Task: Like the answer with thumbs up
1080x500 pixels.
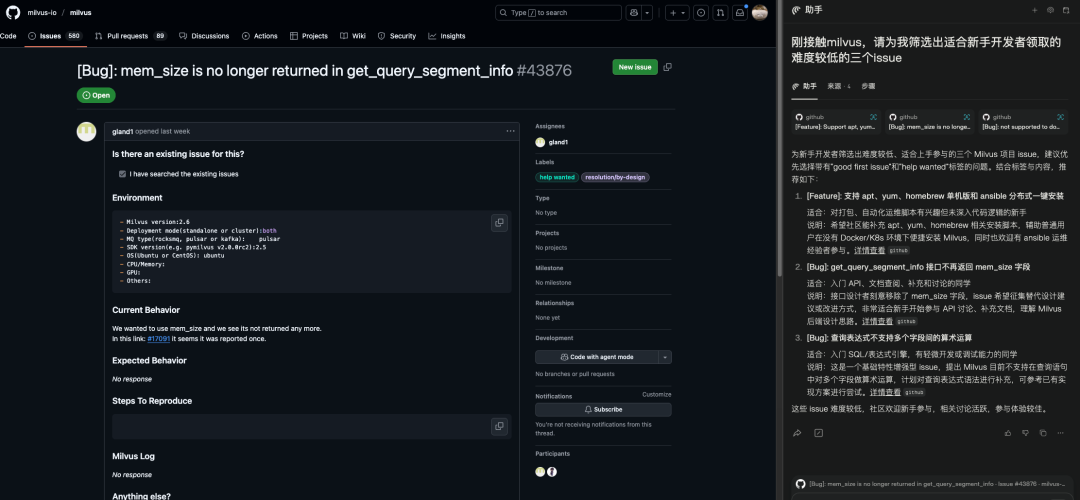Action: click(x=1008, y=433)
